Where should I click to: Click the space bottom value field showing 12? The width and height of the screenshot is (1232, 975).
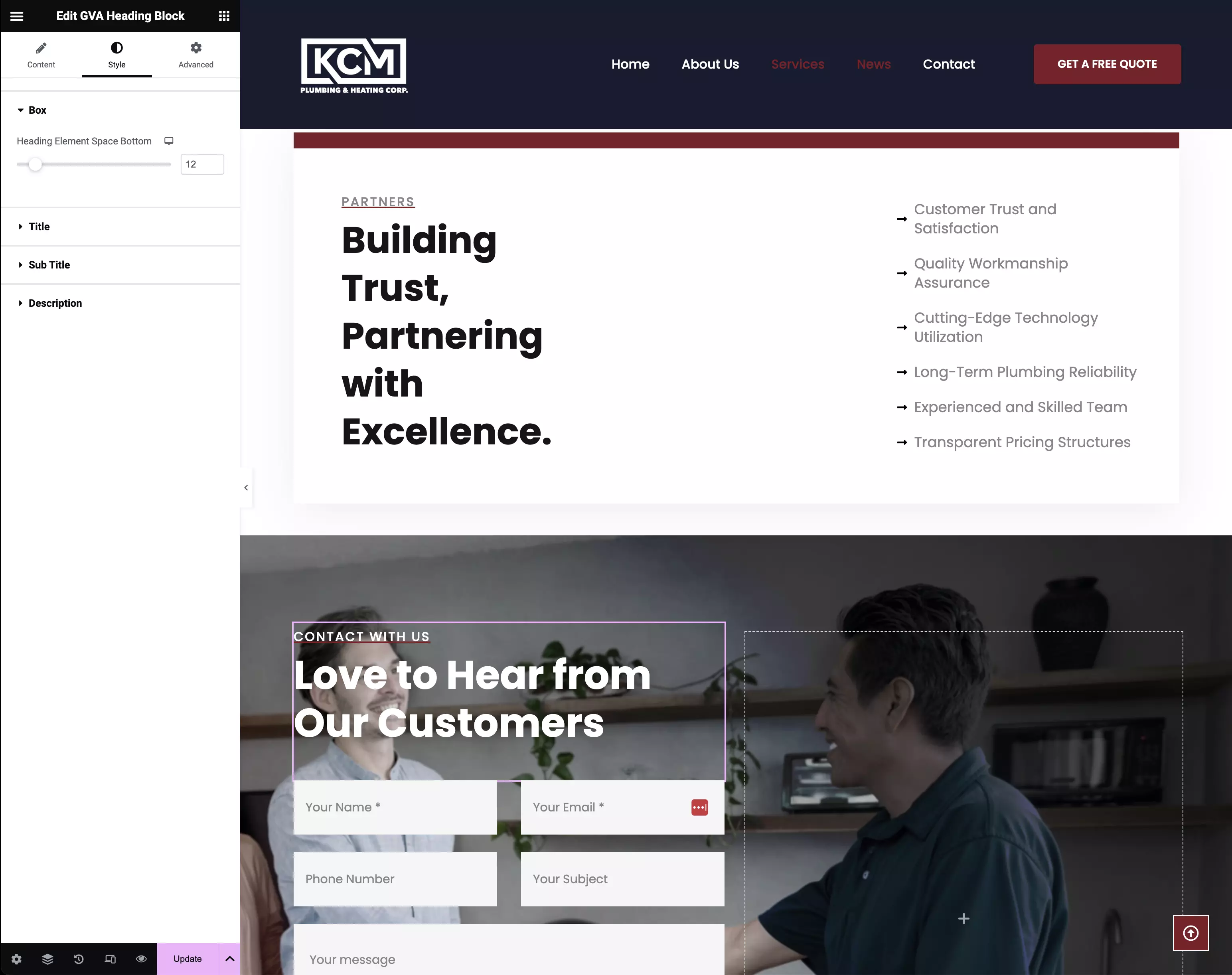point(202,164)
